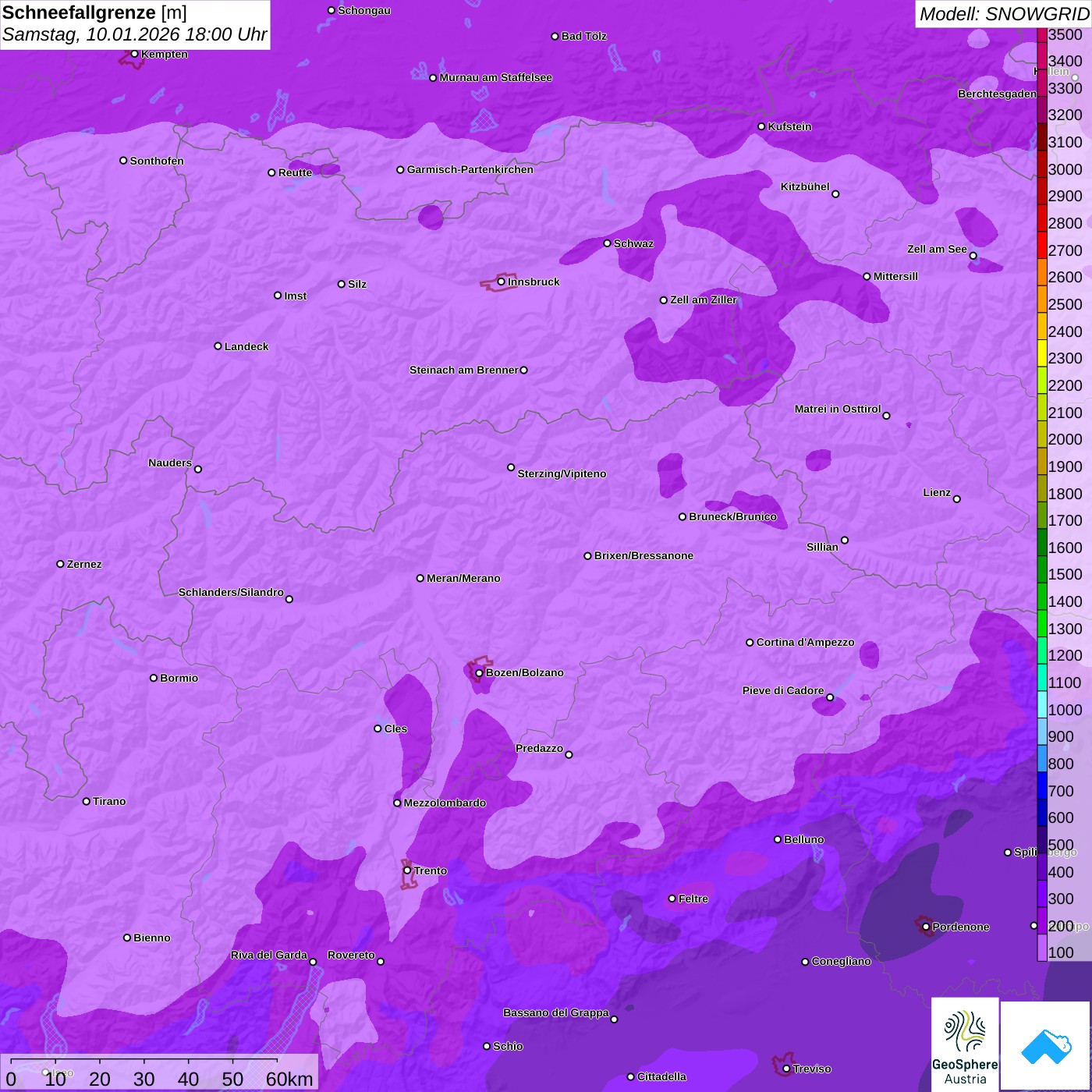Click the 'Zell am Ziller' label
Screen dimensions: 1092x1092
pos(704,300)
